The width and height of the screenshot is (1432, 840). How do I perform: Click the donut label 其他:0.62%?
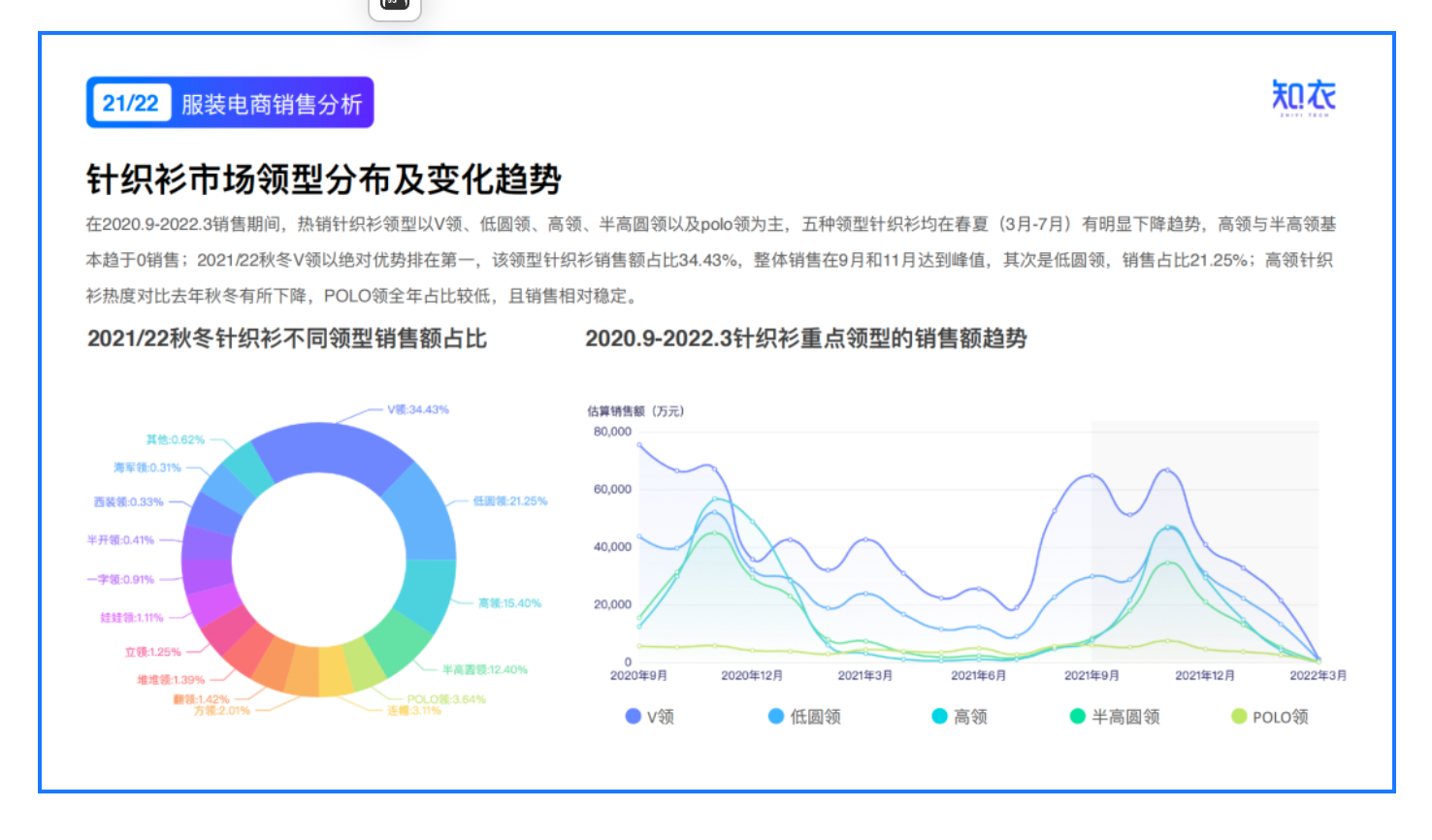[176, 439]
